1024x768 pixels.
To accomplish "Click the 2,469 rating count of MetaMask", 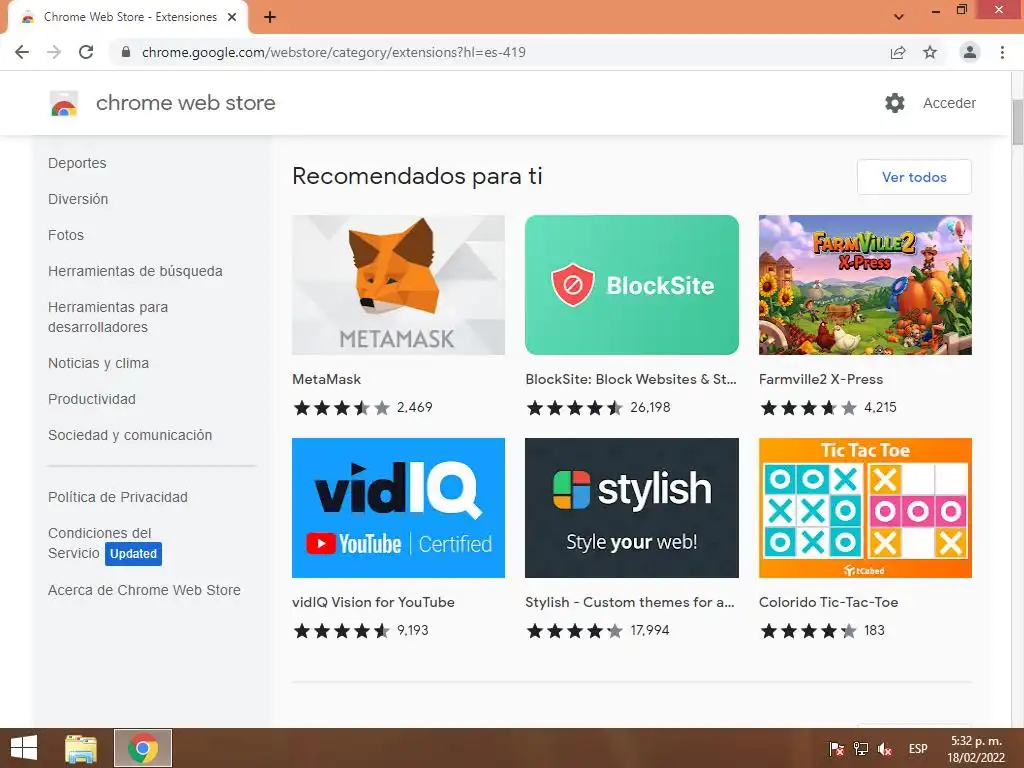I will [415, 408].
